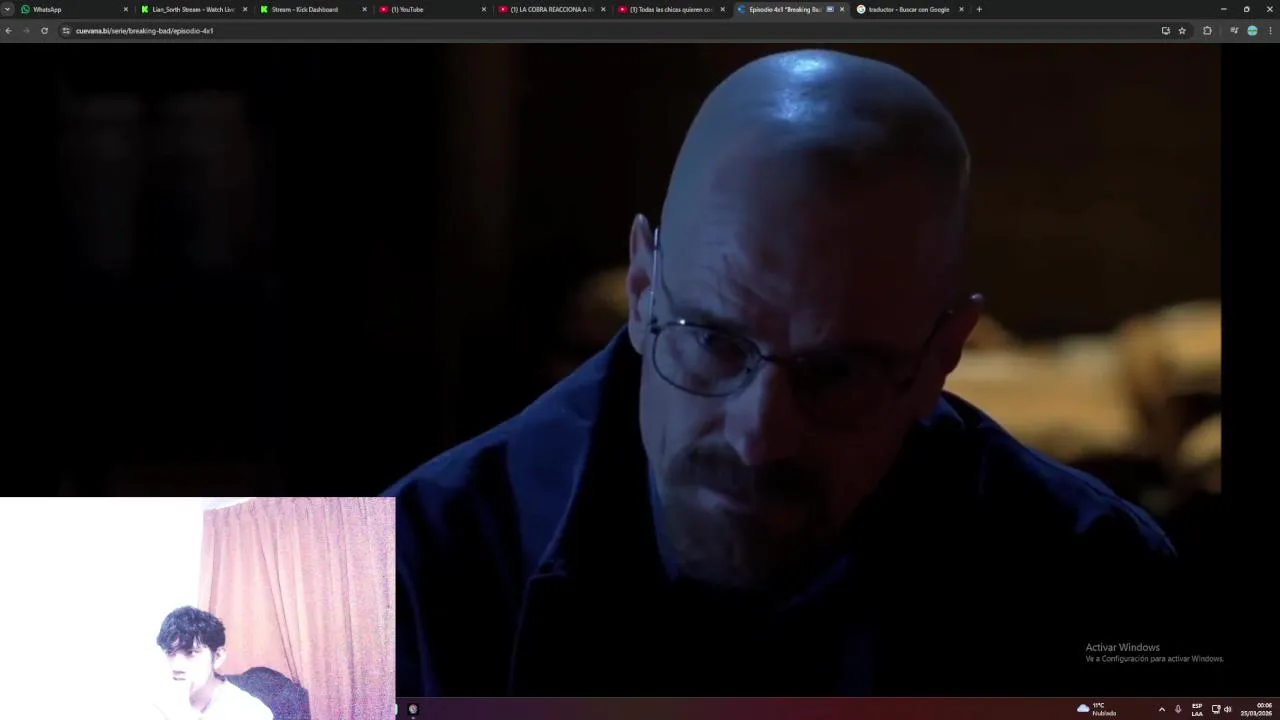Viewport: 1280px width, 720px height.
Task: Close the Lian_Sorth Stream tab
Action: click(x=245, y=9)
